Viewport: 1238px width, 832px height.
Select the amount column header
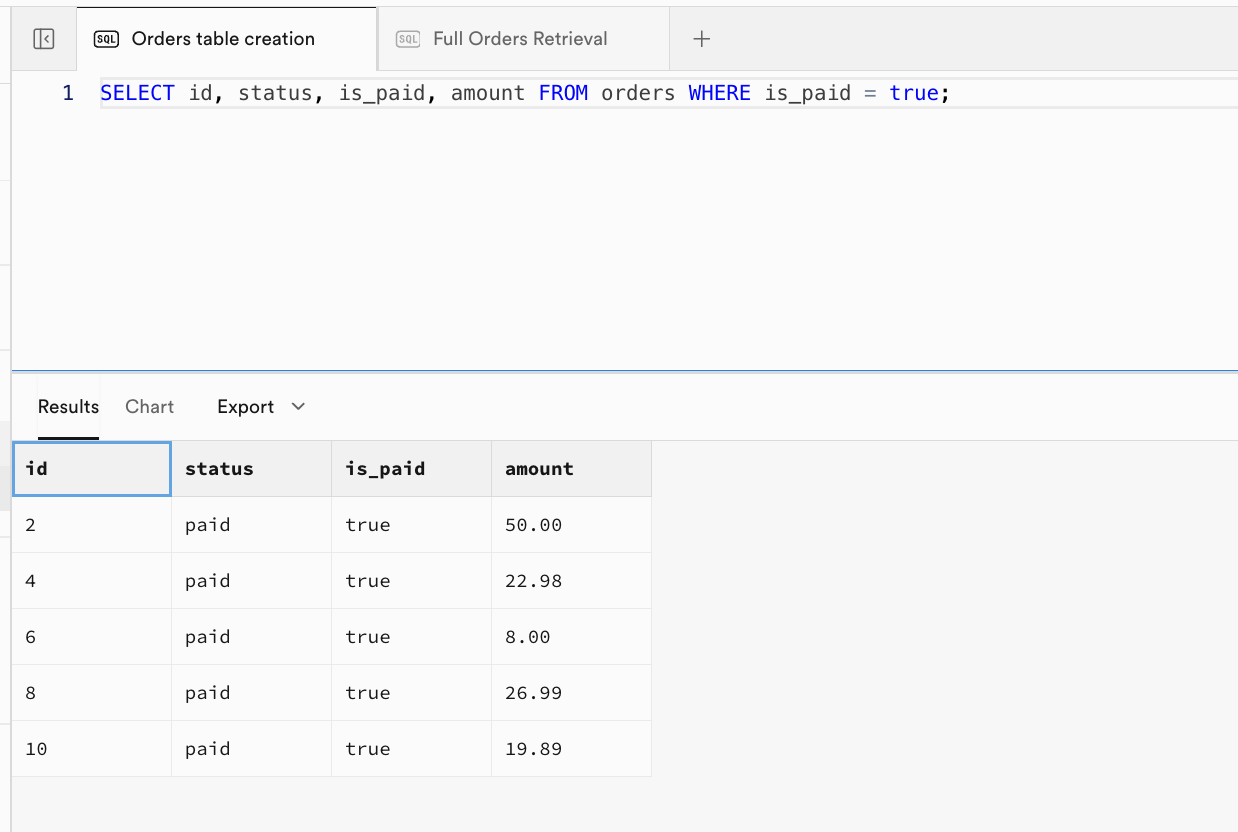pos(571,469)
